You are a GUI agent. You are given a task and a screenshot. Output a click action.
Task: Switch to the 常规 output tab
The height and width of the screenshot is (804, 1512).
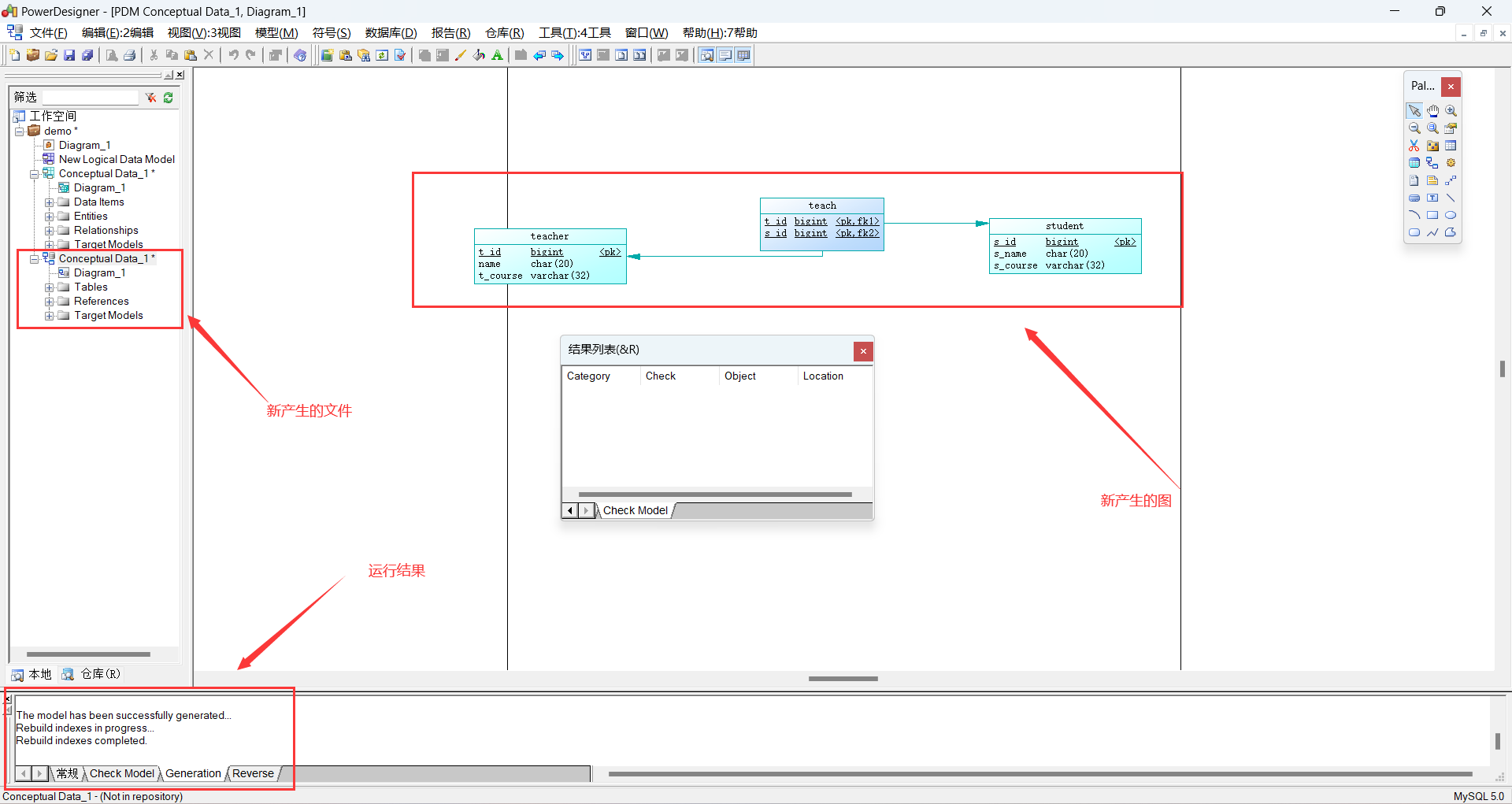coord(68,773)
